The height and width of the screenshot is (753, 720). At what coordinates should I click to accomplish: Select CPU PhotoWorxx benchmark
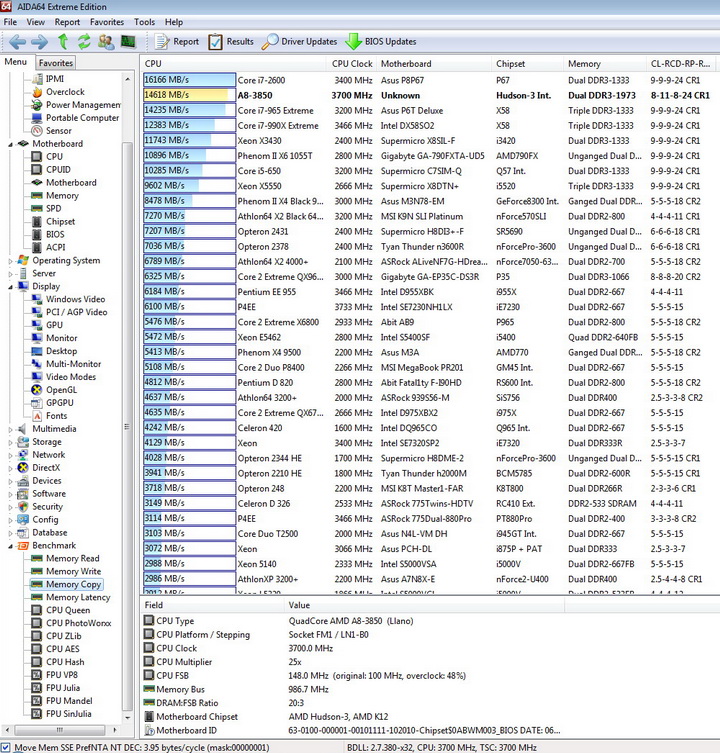click(x=72, y=623)
